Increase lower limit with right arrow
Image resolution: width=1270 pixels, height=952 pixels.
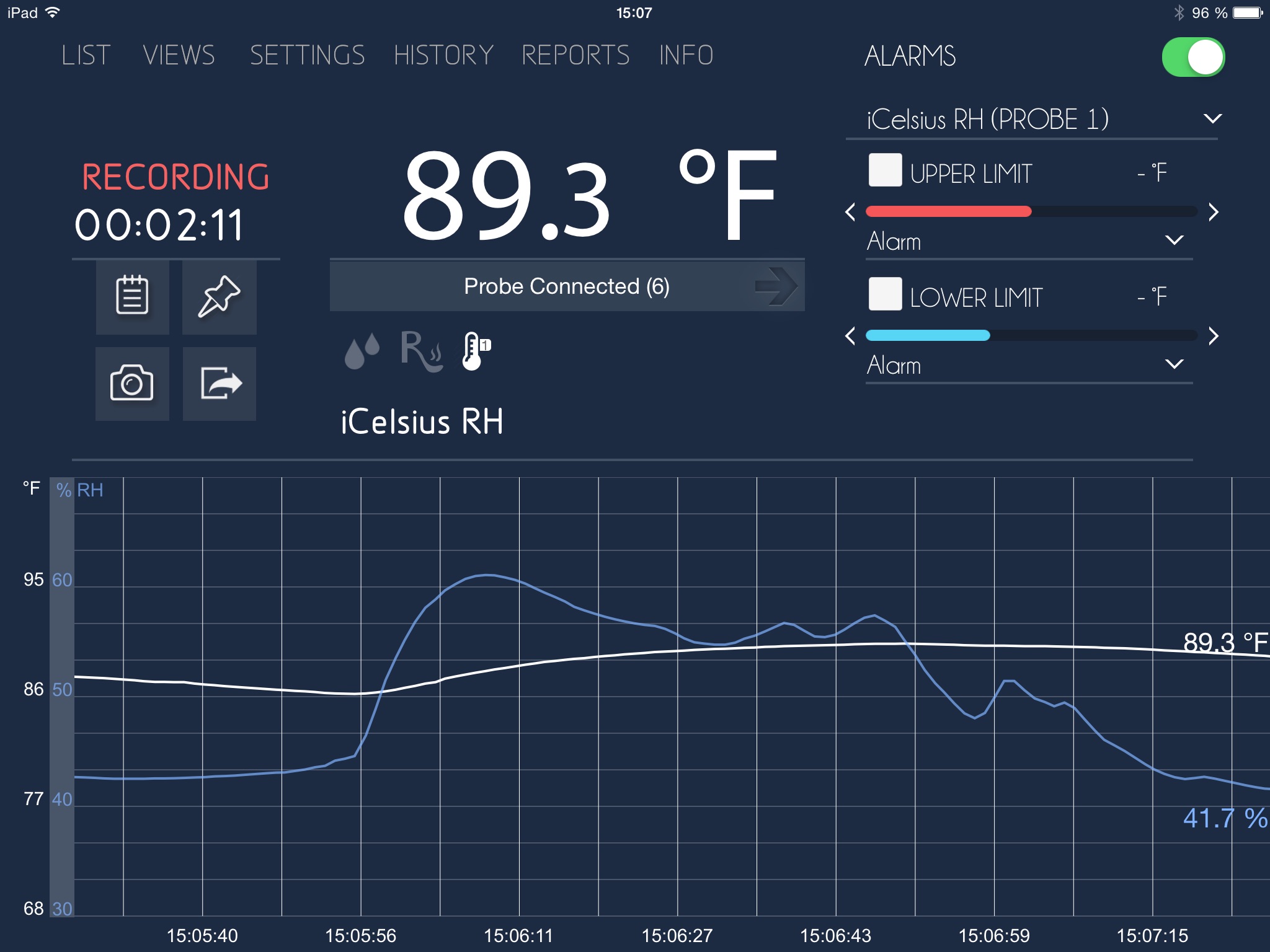1214,336
